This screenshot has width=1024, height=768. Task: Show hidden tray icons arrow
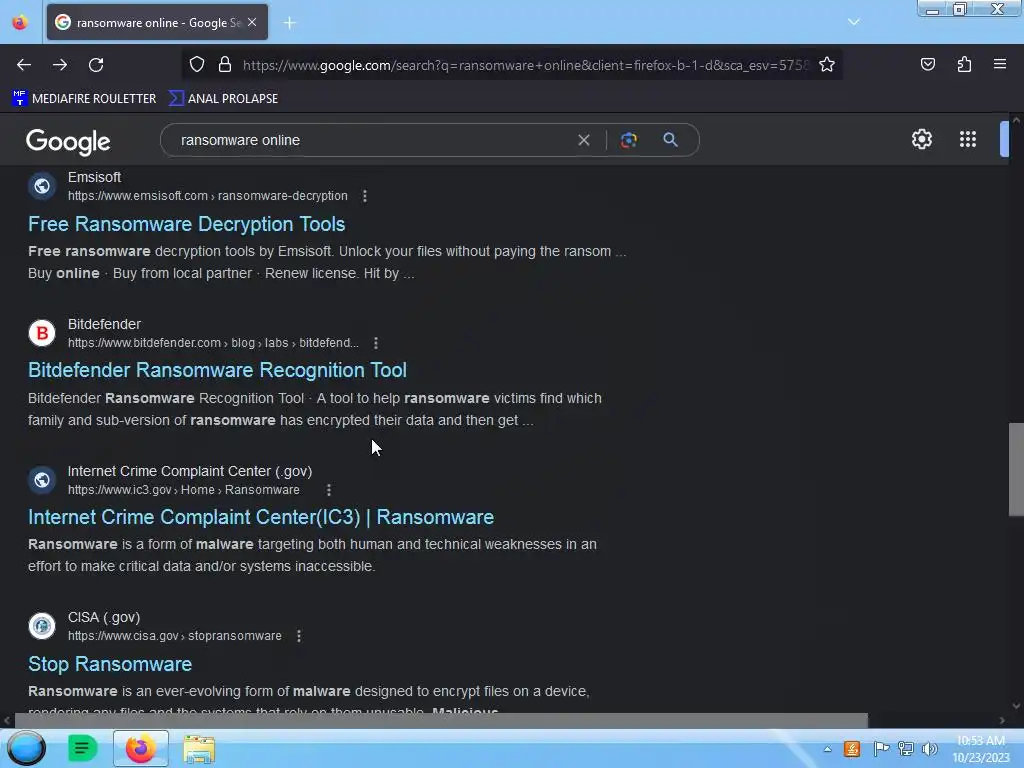click(x=827, y=749)
